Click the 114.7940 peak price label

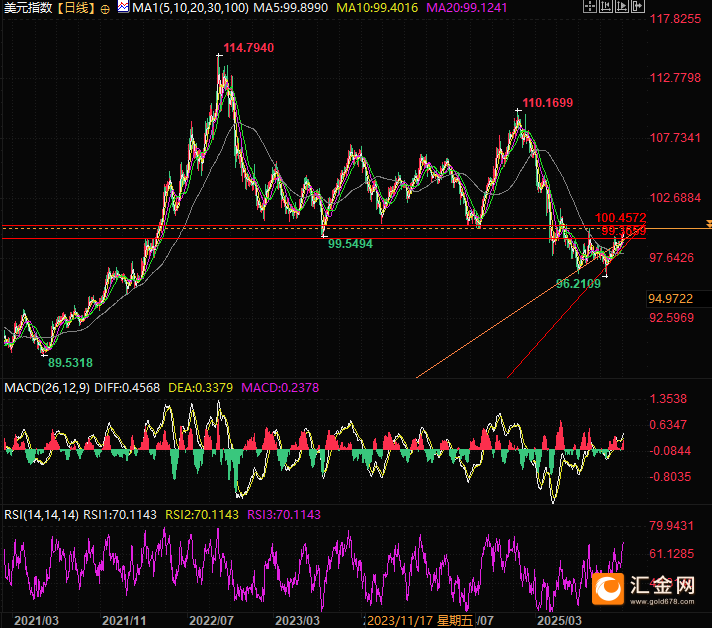[248, 48]
